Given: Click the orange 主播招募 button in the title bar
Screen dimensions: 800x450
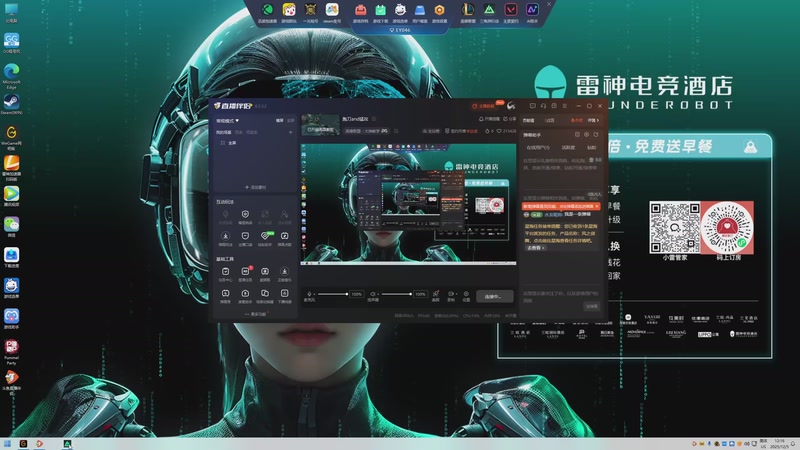Looking at the screenshot, I should click(x=484, y=106).
